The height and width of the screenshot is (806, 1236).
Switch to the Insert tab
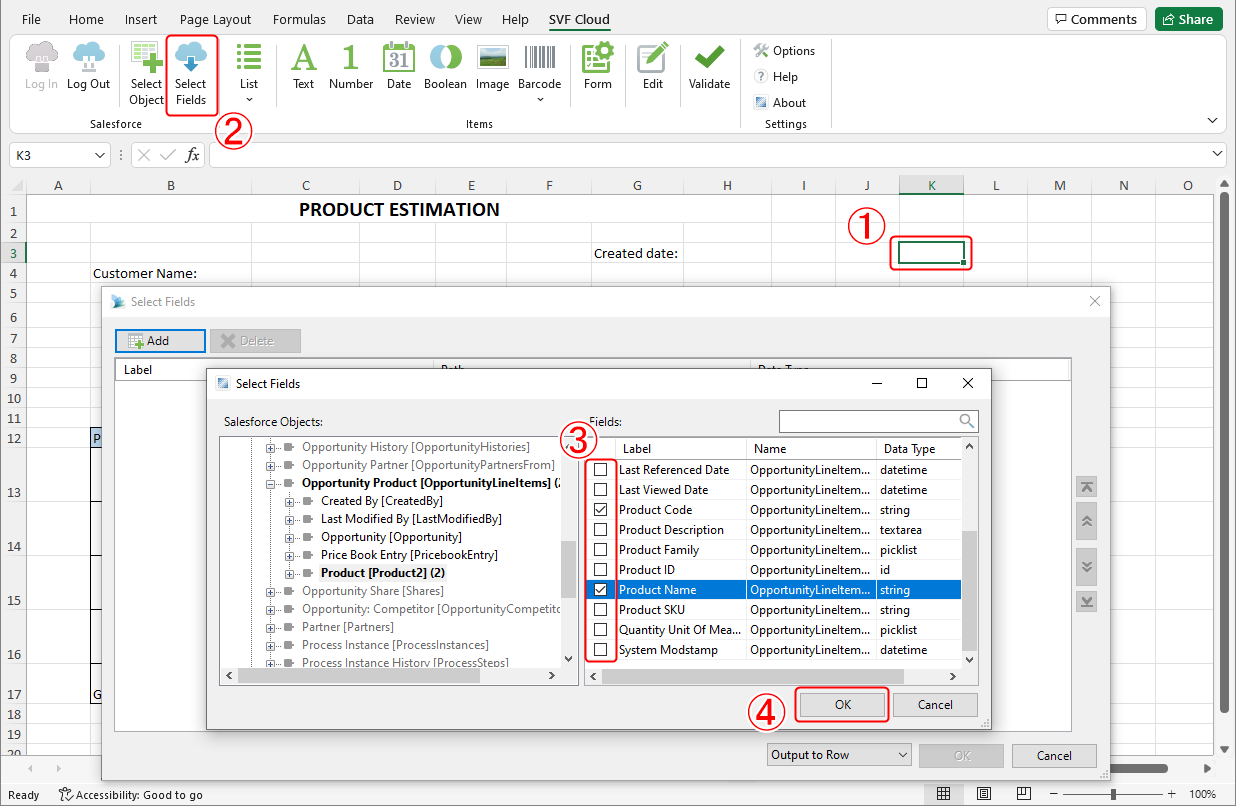[x=141, y=19]
